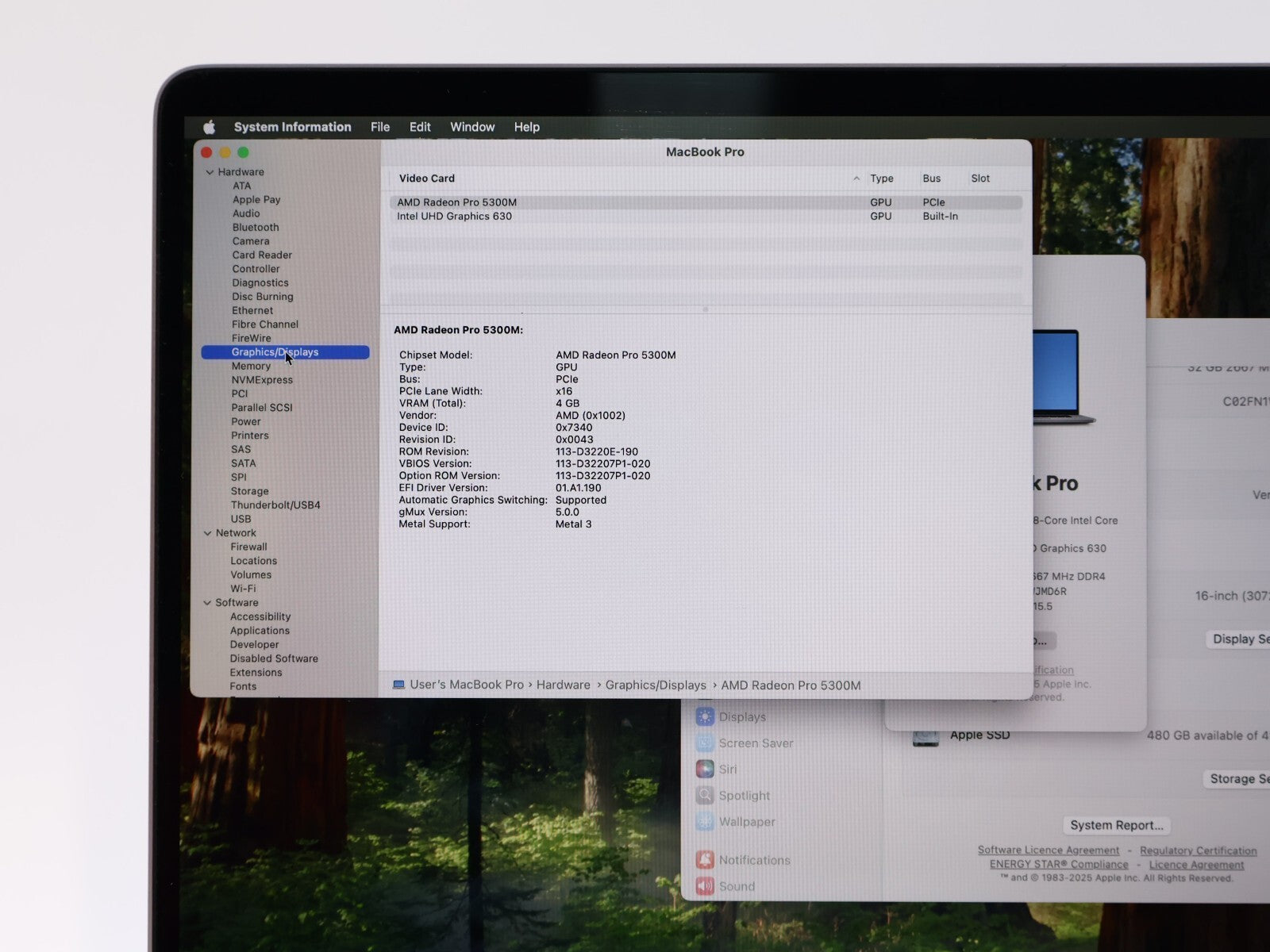Select Firewall under Network

pos(248,547)
